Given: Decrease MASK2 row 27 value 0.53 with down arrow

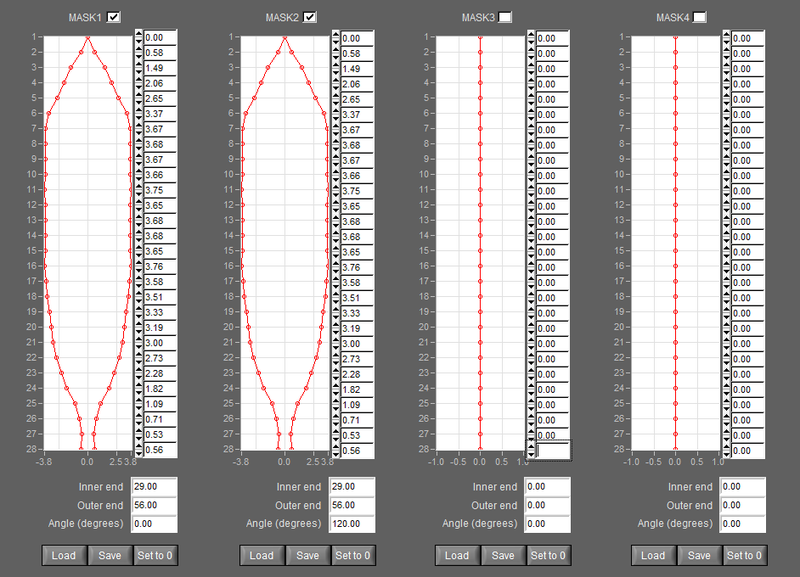Looking at the screenshot, I should 336,439.
